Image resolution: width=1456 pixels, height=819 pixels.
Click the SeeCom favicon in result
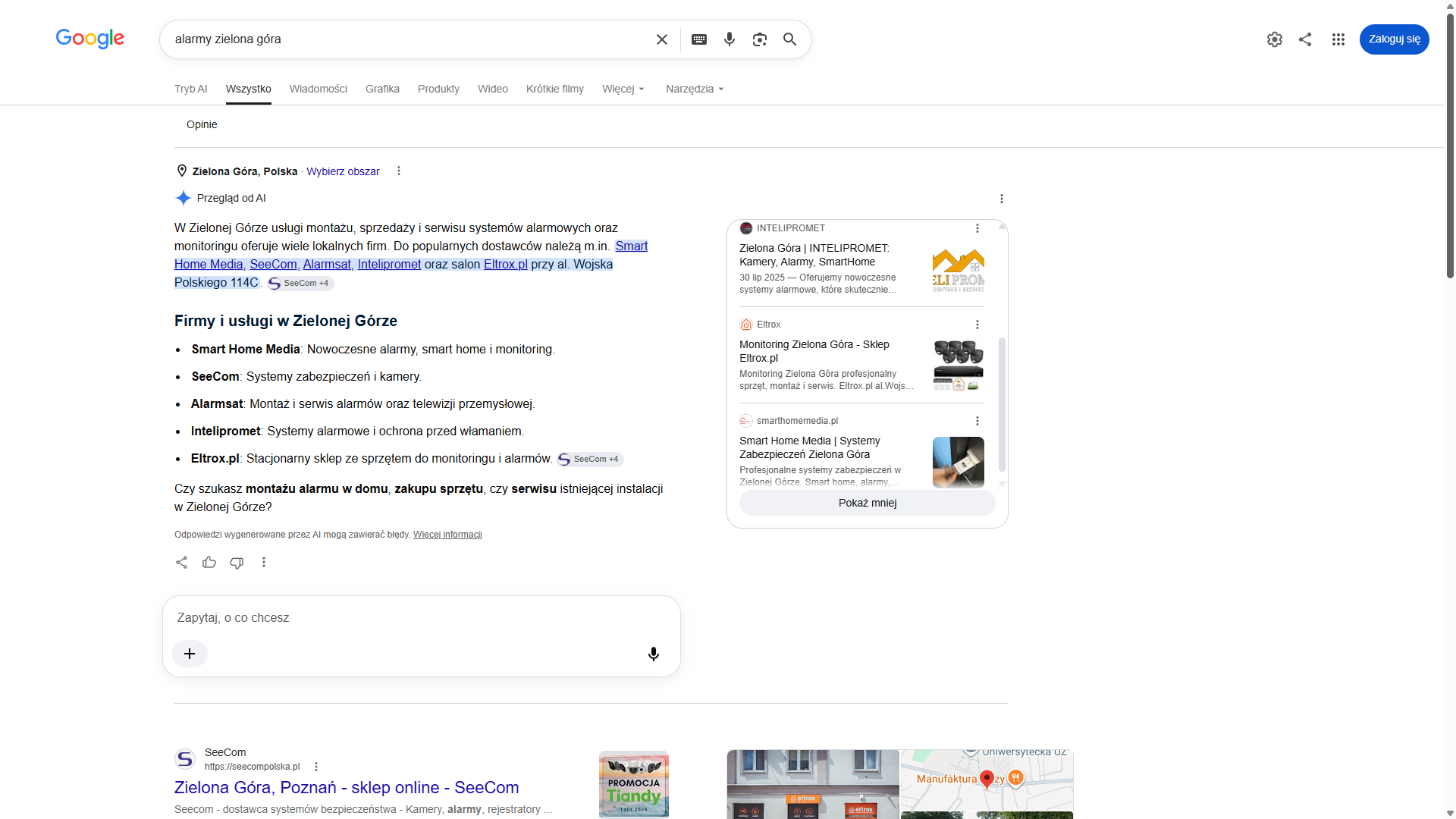pos(185,759)
